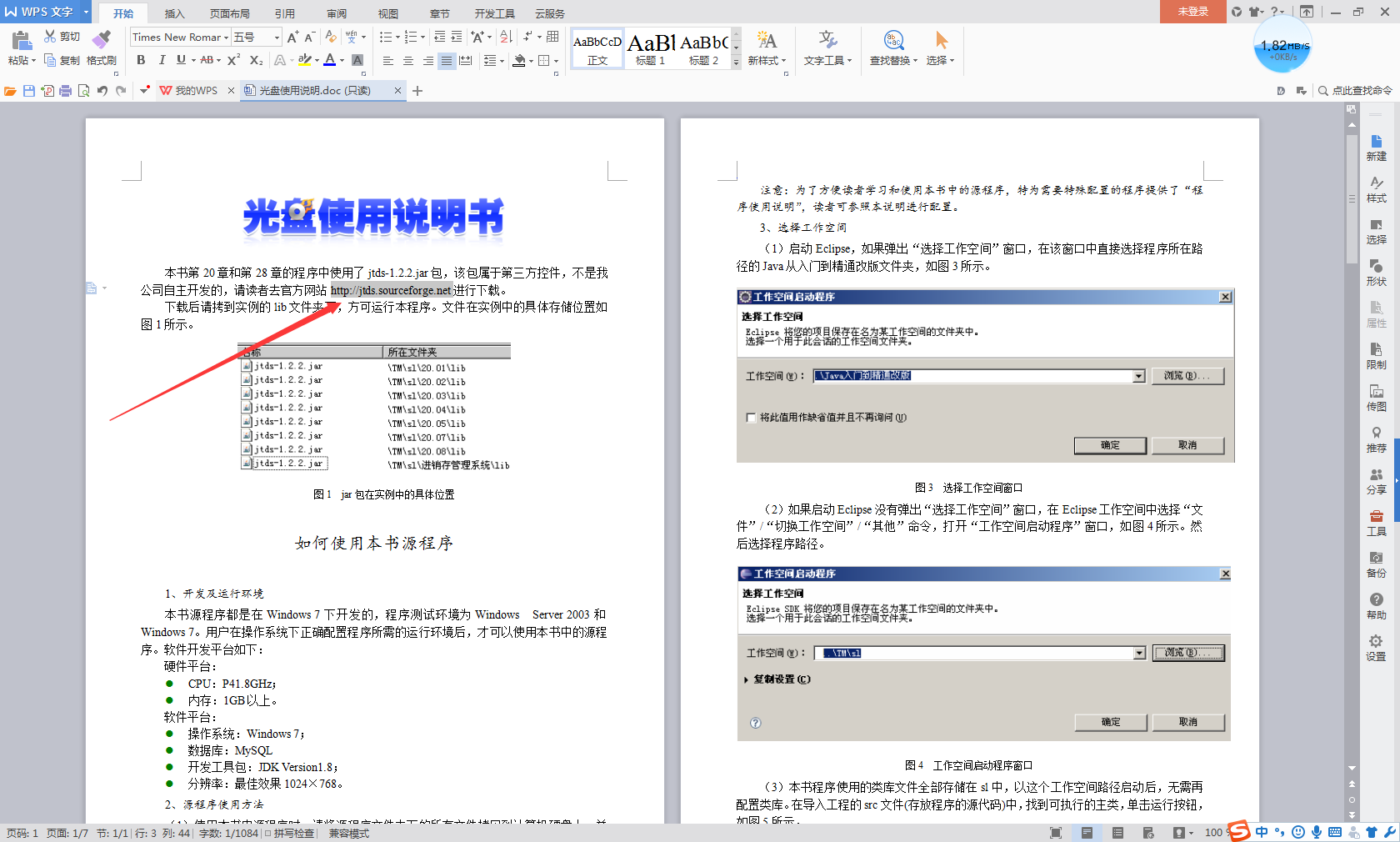Open print preview icon

83,91
